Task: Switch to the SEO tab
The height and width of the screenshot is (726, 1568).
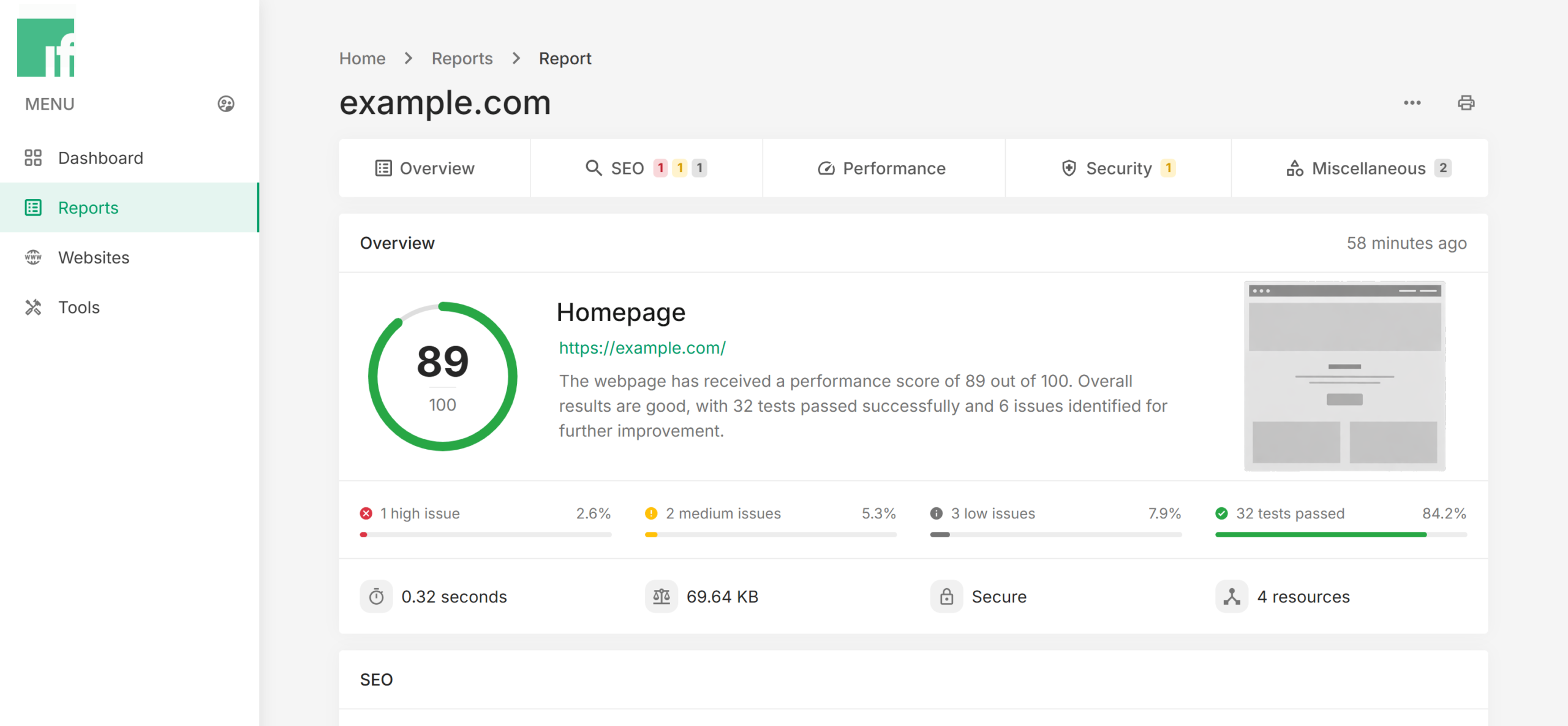Action: click(626, 168)
